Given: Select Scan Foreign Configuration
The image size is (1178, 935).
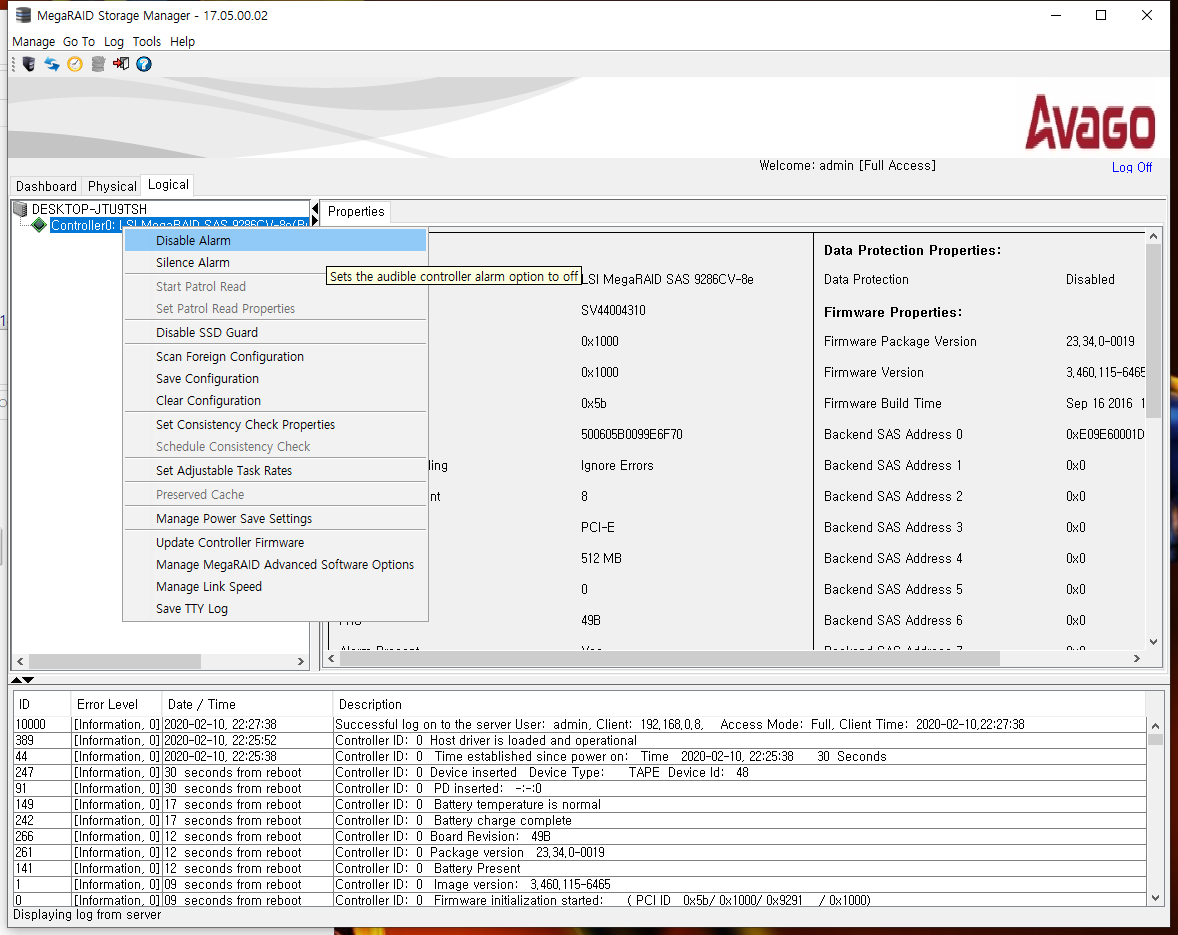Looking at the screenshot, I should tap(276, 356).
